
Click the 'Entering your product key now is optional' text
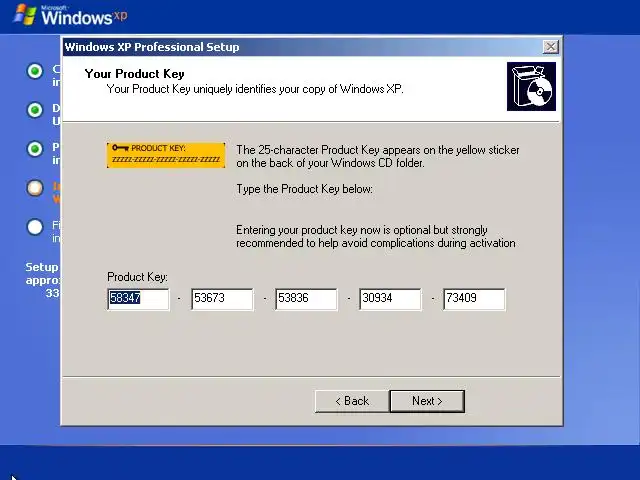tap(376, 236)
